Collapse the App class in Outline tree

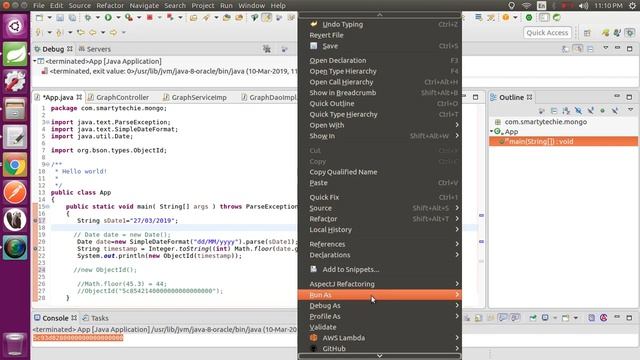tap(491, 131)
